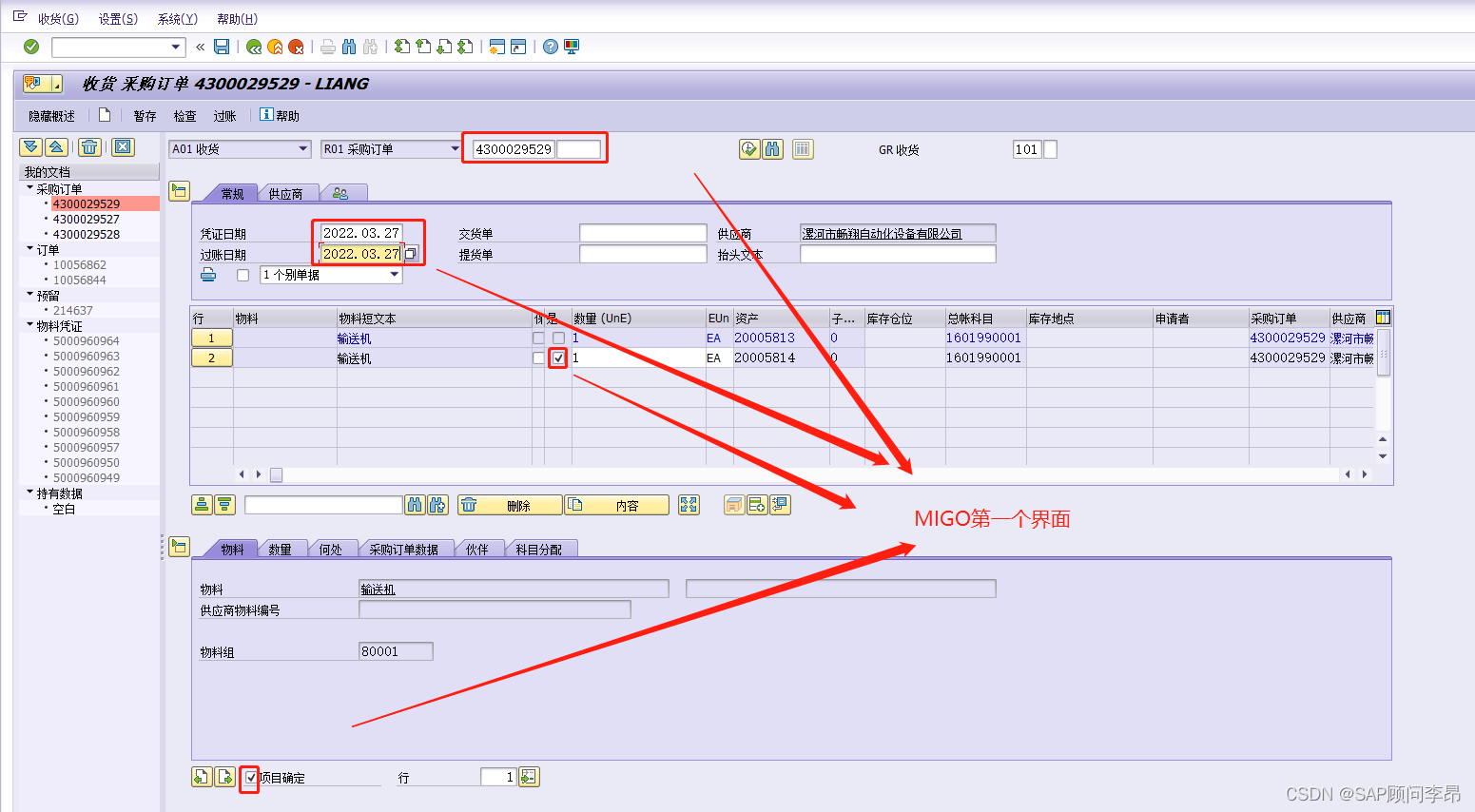Screen dimensions: 1475x812
Task: Click the row 2 line selector button
Action: [x=211, y=358]
